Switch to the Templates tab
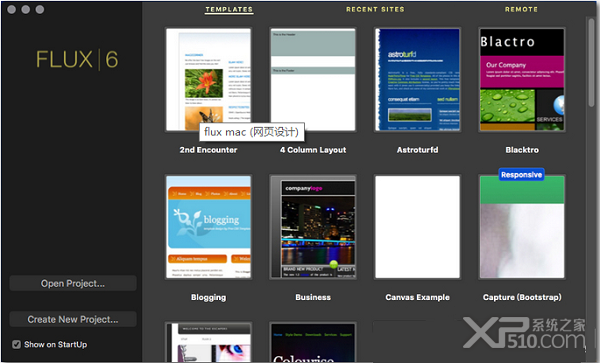Image resolution: width=600 pixels, height=363 pixels. pyautogui.click(x=229, y=9)
